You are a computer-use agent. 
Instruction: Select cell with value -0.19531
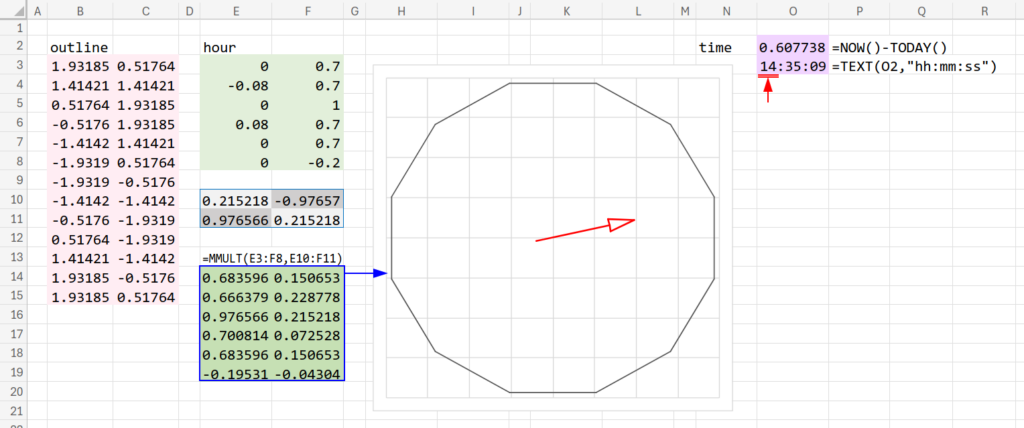tap(235, 374)
